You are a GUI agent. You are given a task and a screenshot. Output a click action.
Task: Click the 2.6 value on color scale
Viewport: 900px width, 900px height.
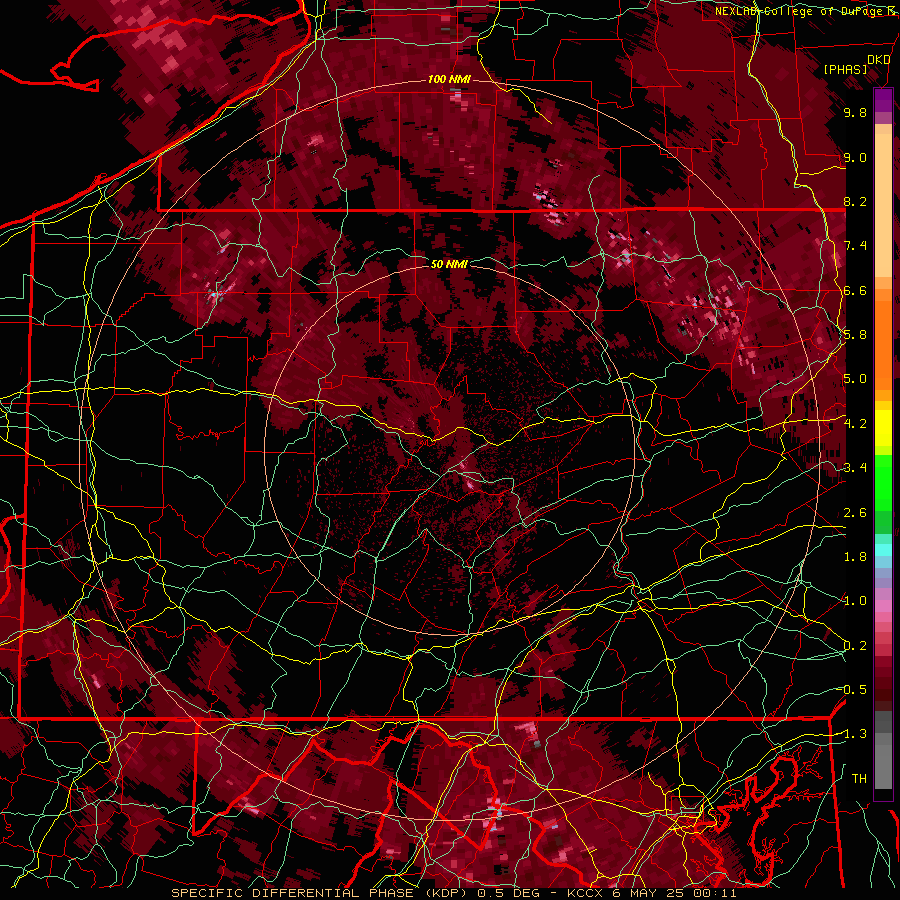pos(855,513)
